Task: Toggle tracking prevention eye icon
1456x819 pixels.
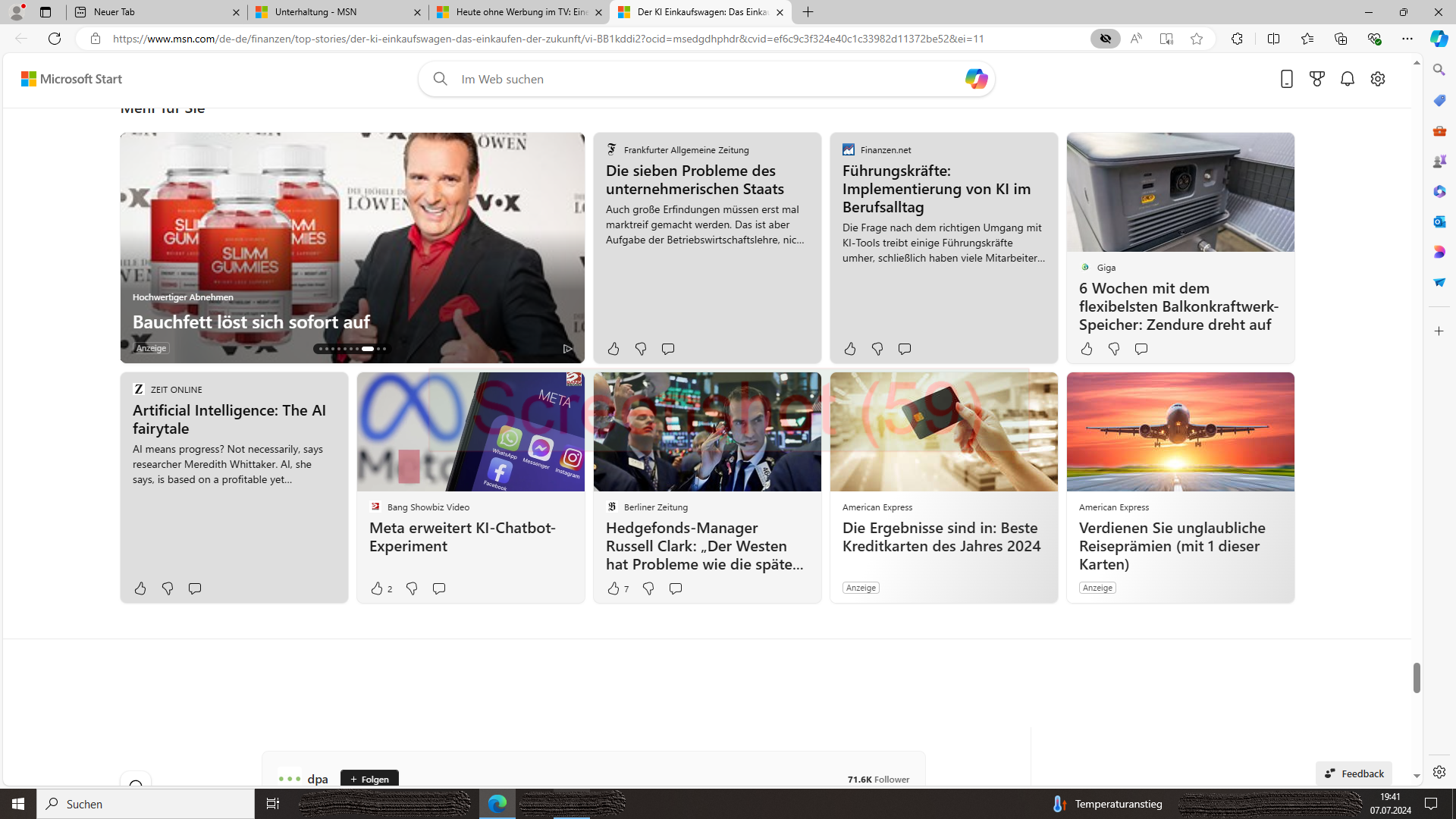Action: click(x=1105, y=39)
